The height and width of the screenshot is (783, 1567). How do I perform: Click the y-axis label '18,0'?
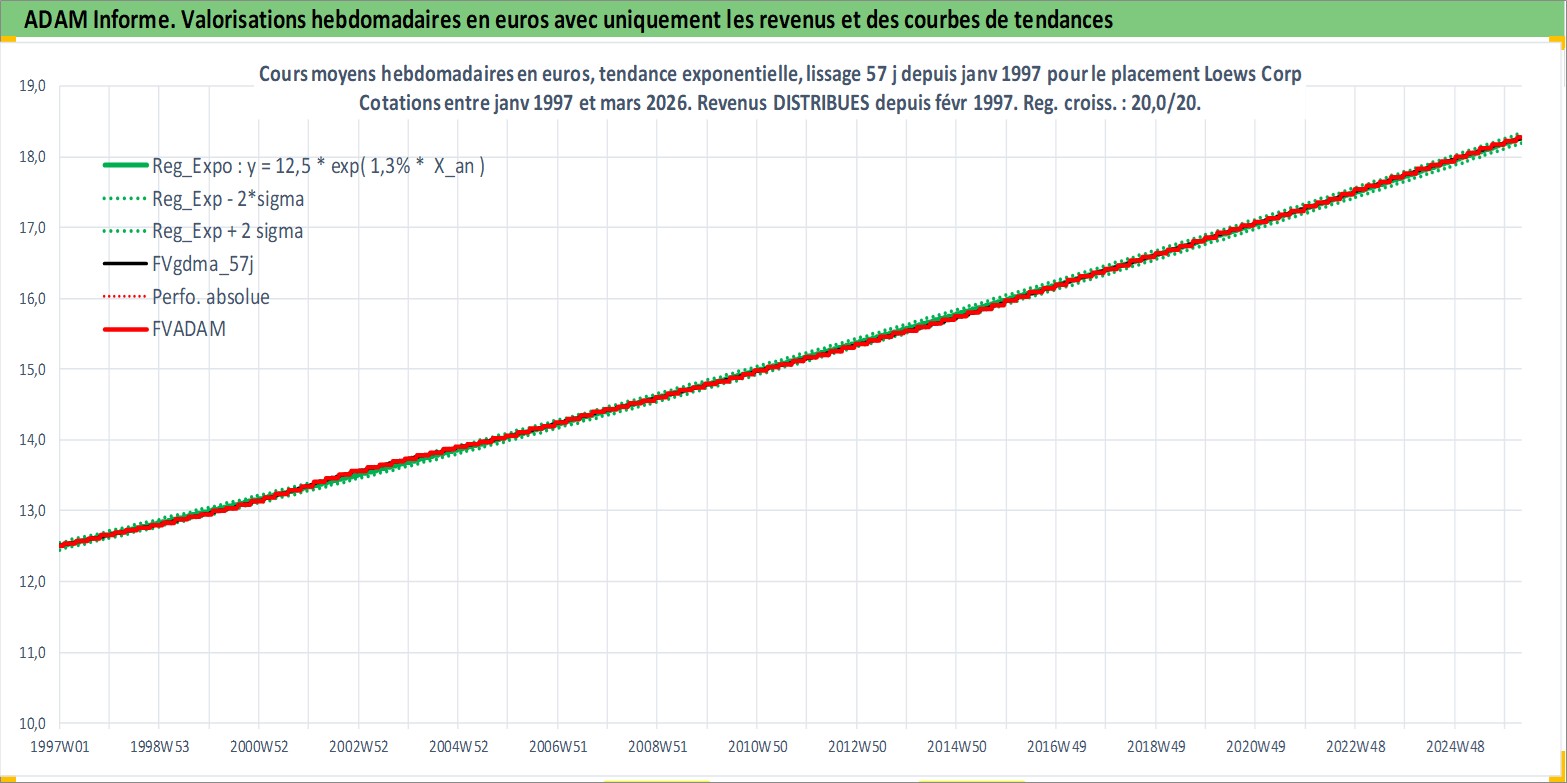point(32,157)
